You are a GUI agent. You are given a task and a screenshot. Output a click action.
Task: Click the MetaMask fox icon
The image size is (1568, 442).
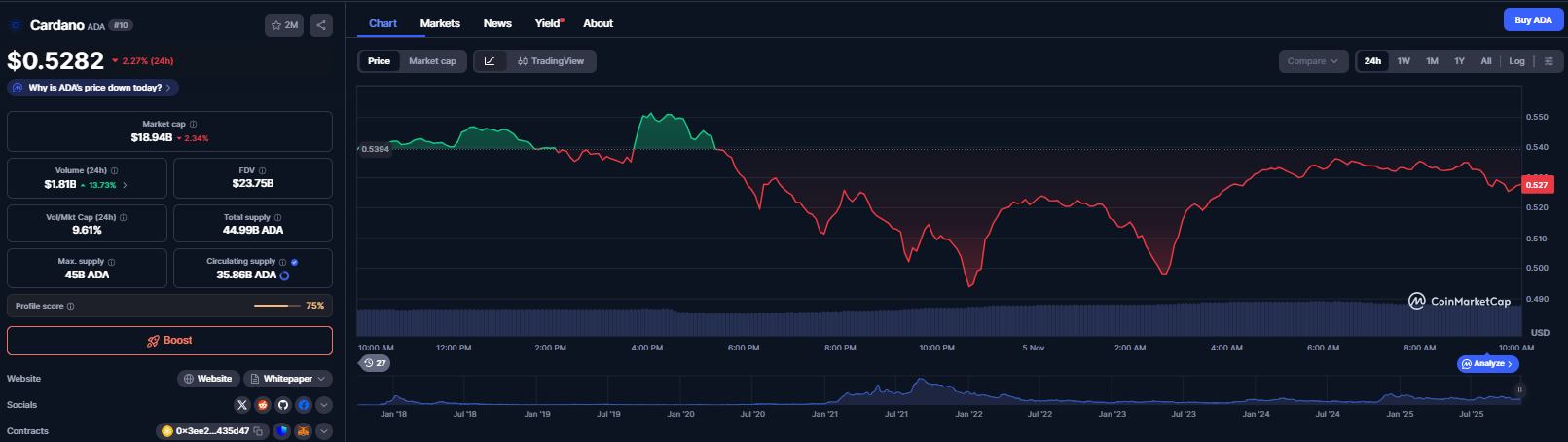coord(304,431)
